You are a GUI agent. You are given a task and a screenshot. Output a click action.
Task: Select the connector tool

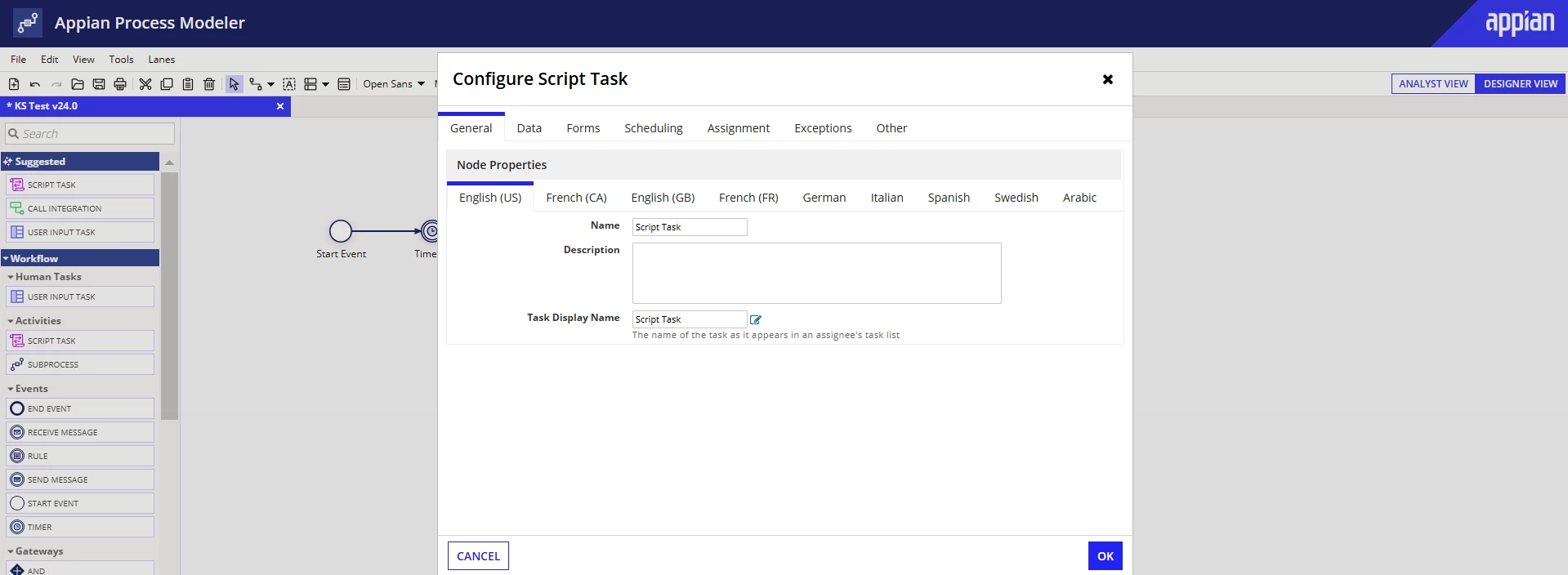(256, 84)
